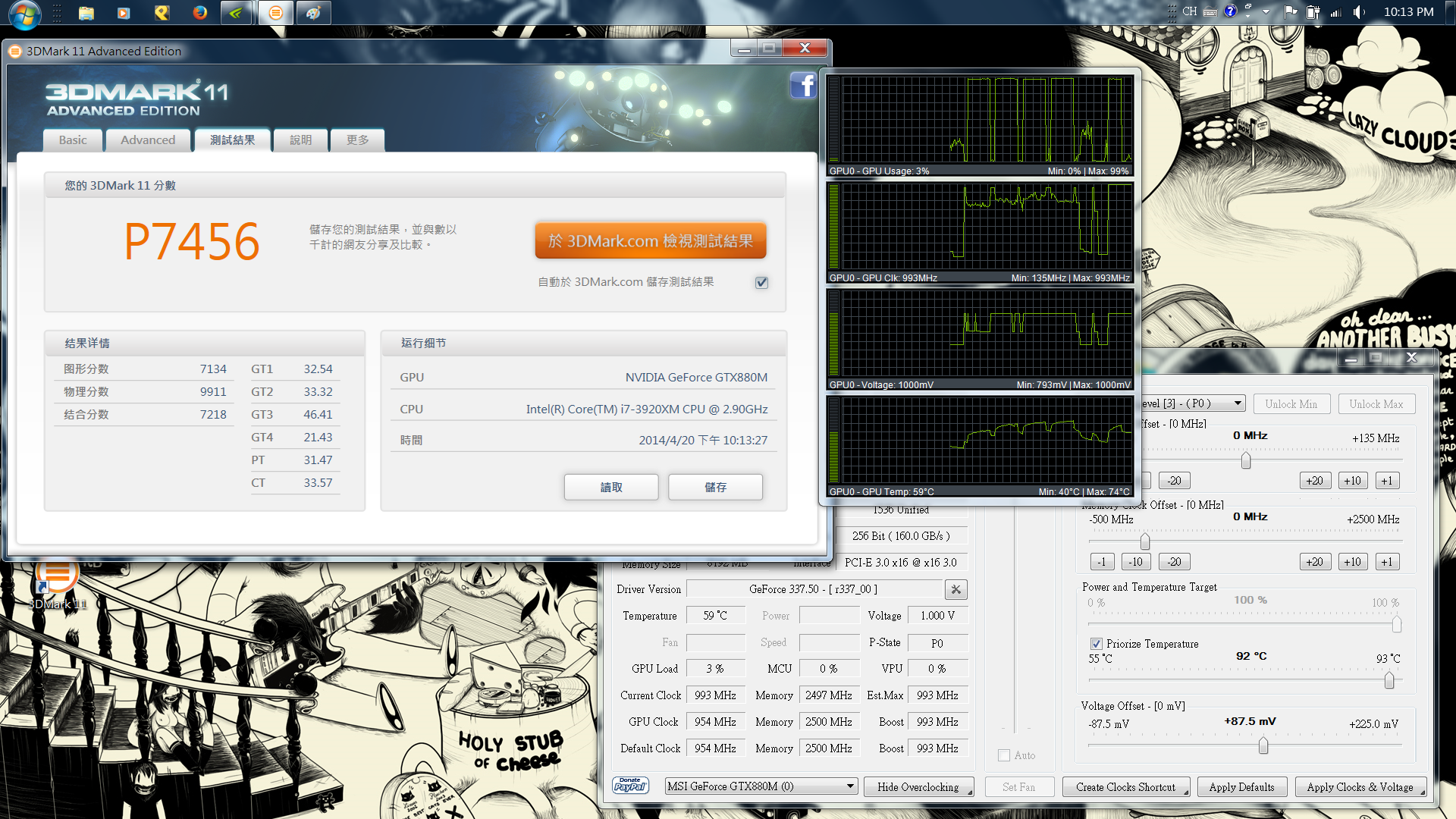
Task: Click the orange view results on 3DMark.com button
Action: [x=651, y=241]
